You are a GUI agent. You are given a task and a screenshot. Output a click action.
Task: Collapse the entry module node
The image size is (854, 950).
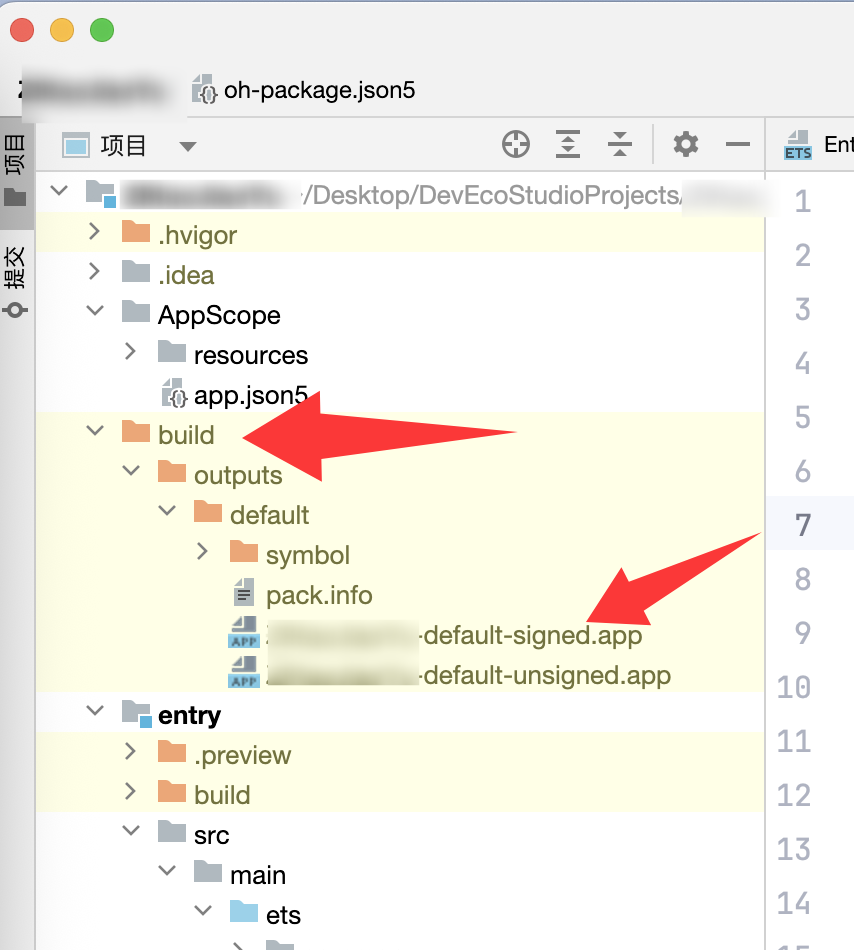95,711
